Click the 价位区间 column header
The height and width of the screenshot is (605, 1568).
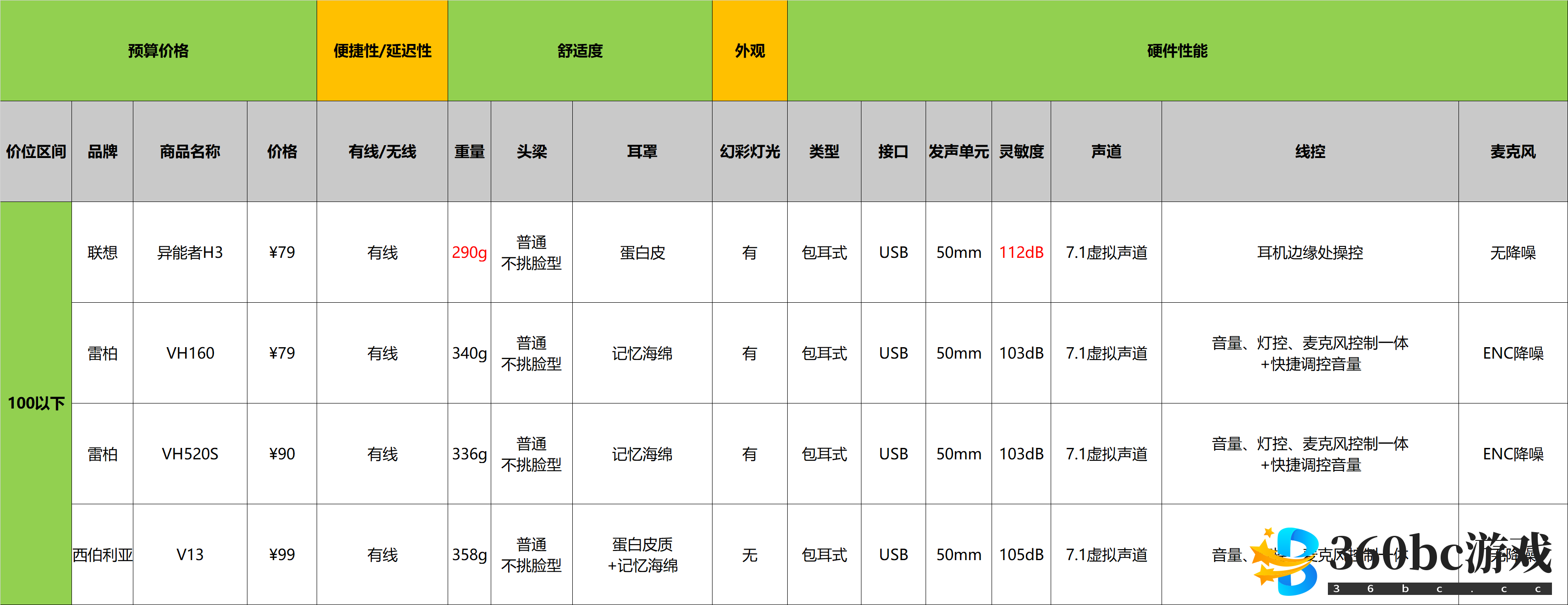36,151
